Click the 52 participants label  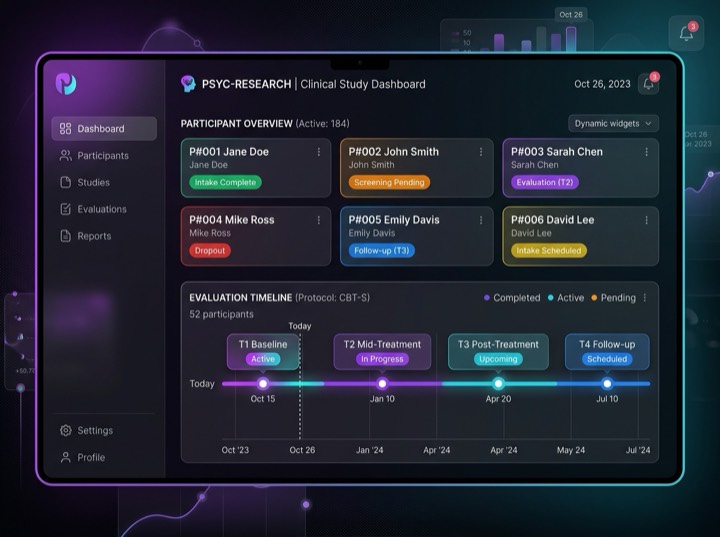pos(221,314)
